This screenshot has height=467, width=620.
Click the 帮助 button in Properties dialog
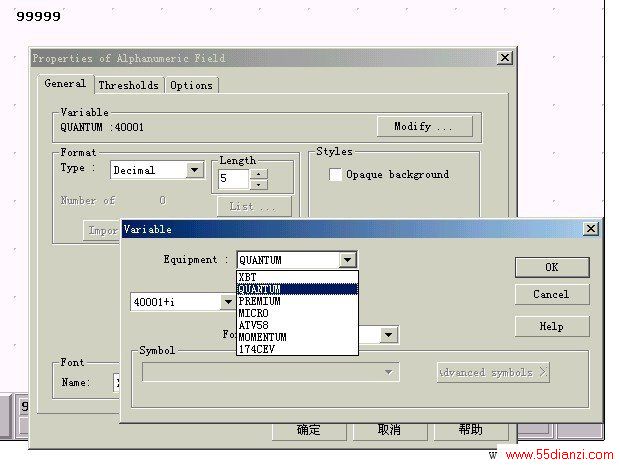point(471,431)
